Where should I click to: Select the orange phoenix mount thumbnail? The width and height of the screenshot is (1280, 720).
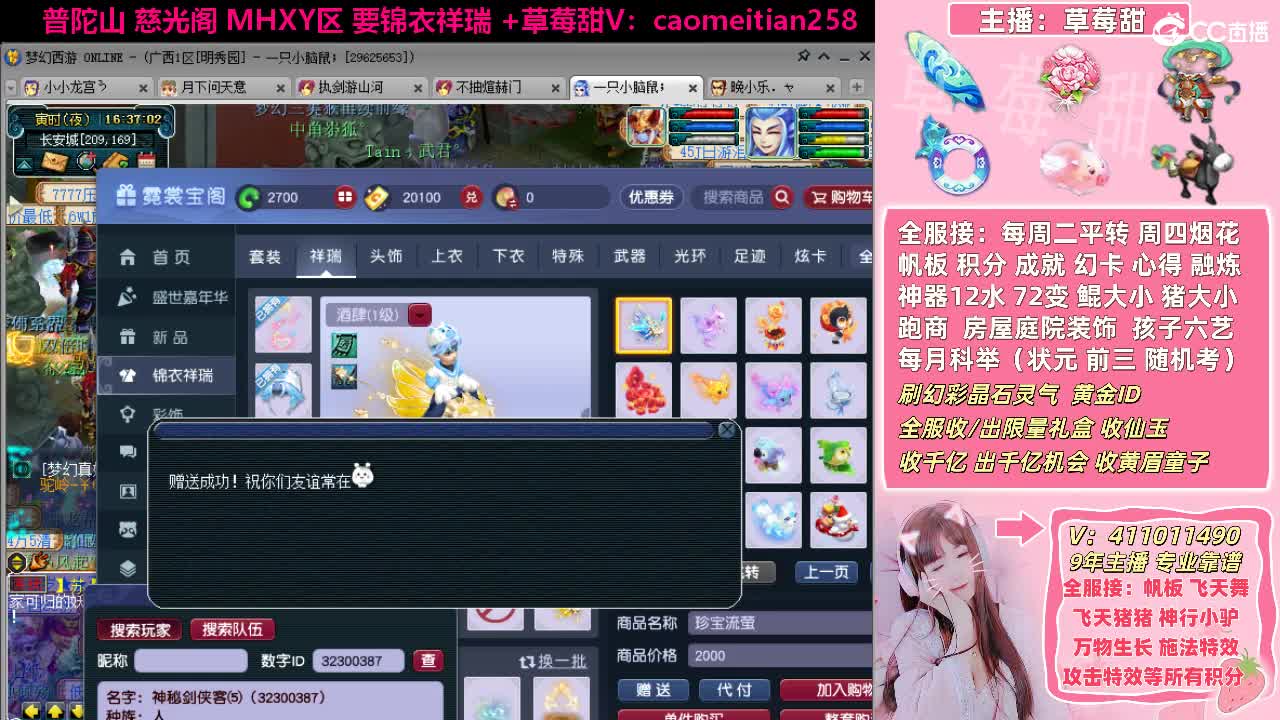point(773,325)
